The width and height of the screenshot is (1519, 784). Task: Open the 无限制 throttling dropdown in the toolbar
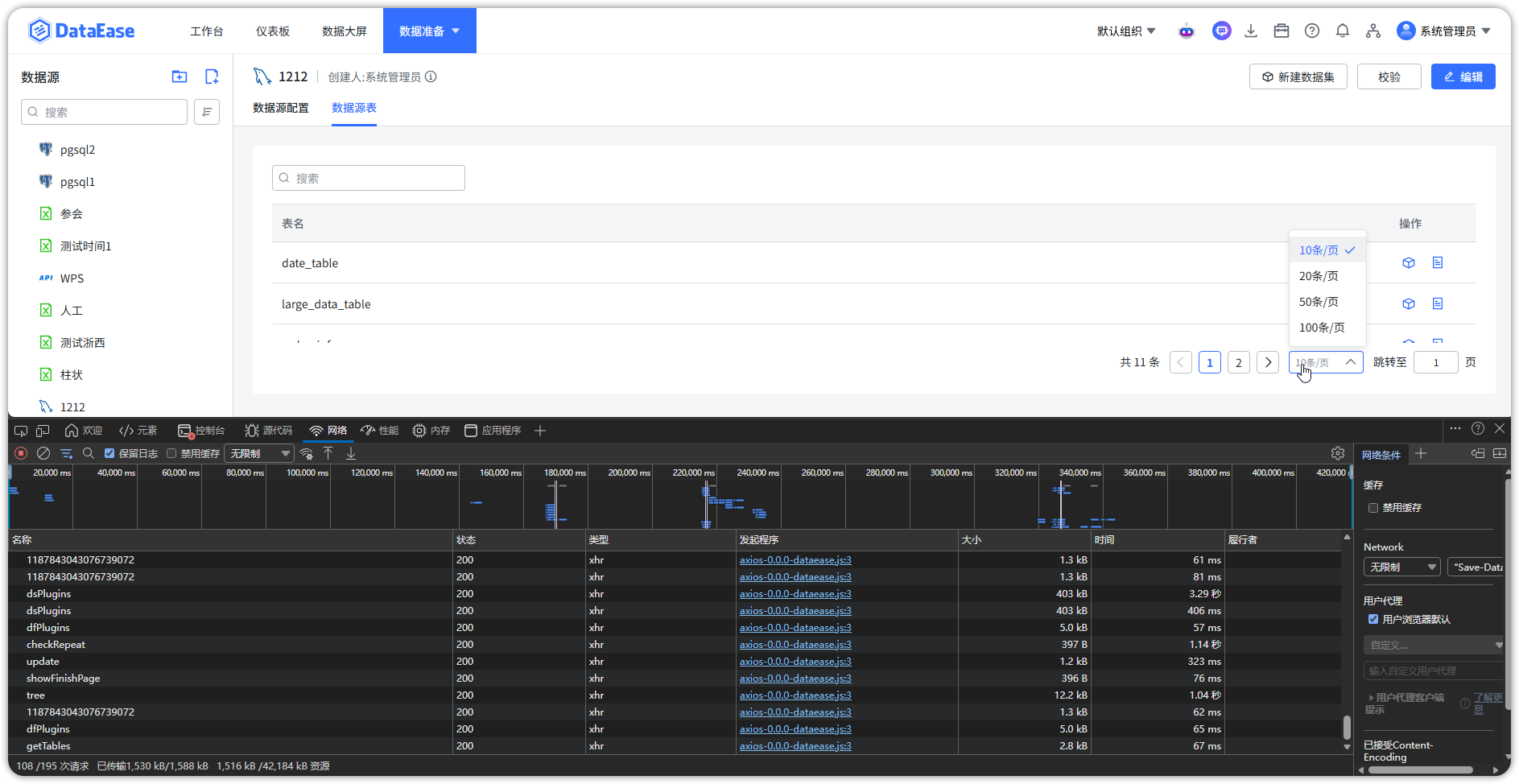pos(259,454)
